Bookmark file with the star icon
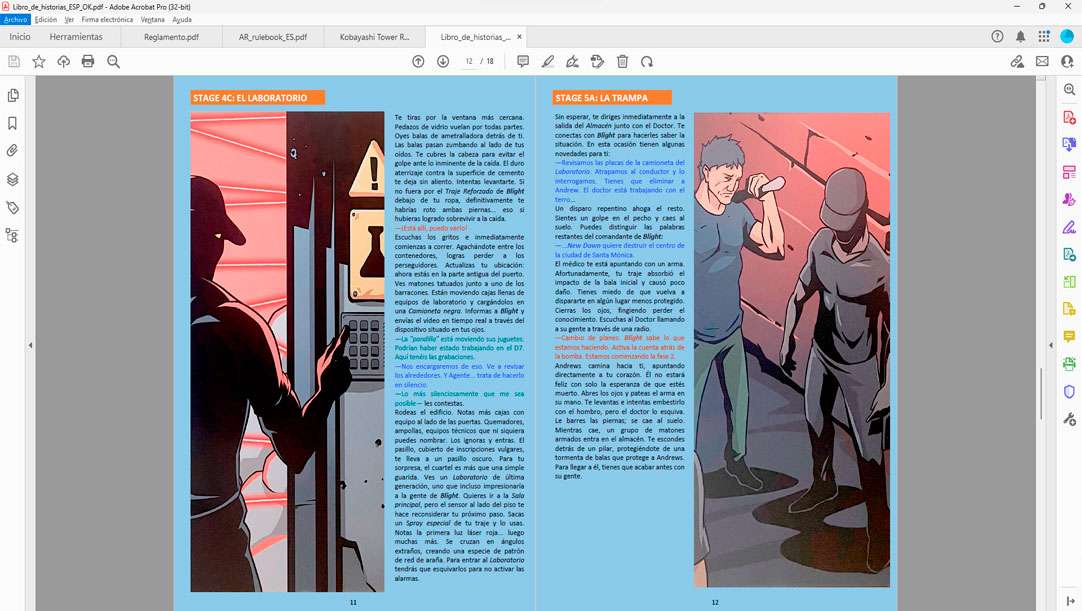 [39, 61]
